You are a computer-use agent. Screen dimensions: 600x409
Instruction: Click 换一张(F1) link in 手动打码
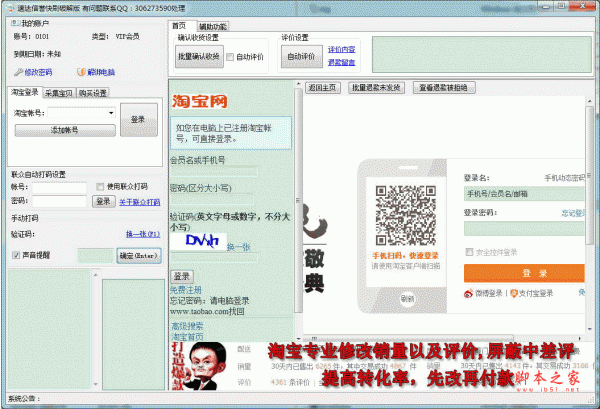pos(143,234)
